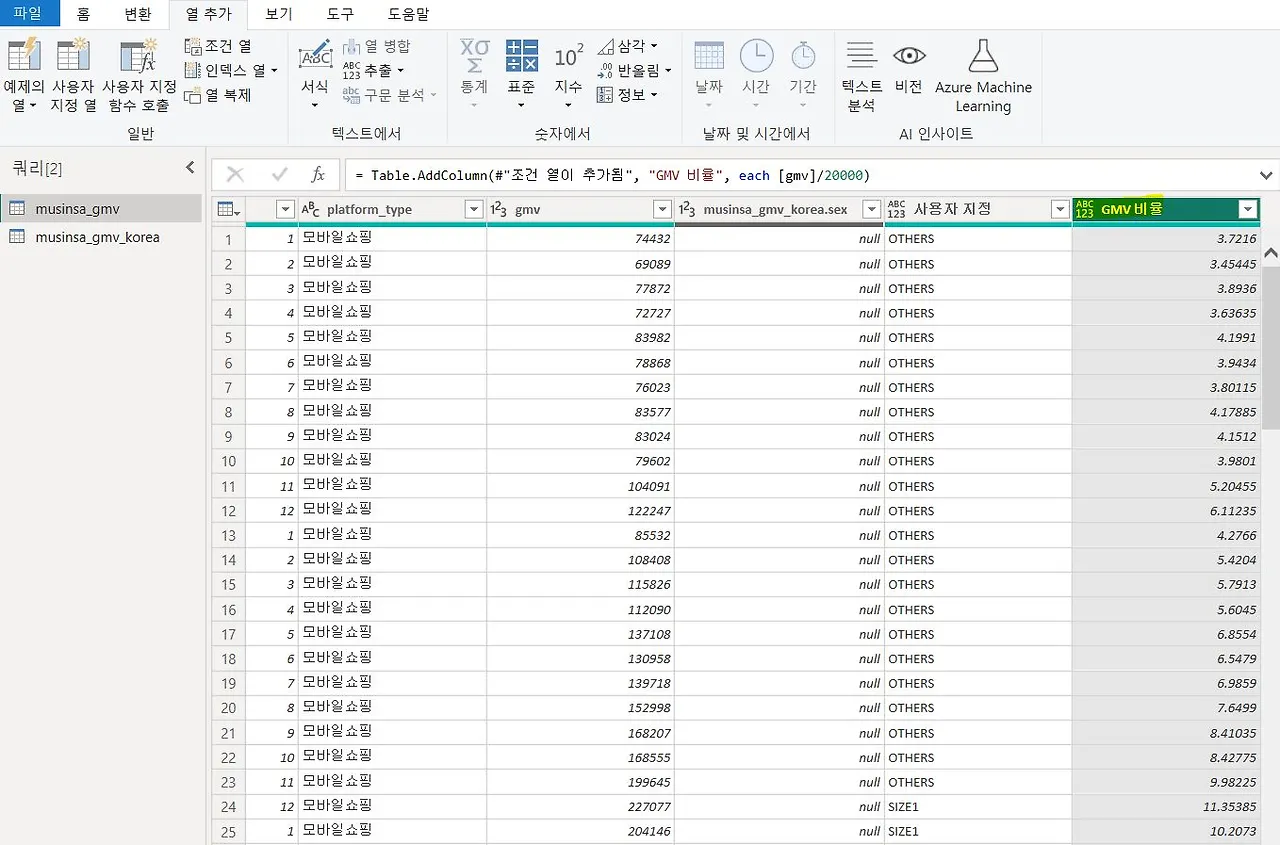Confirm the formula with the checkmark

point(279,175)
